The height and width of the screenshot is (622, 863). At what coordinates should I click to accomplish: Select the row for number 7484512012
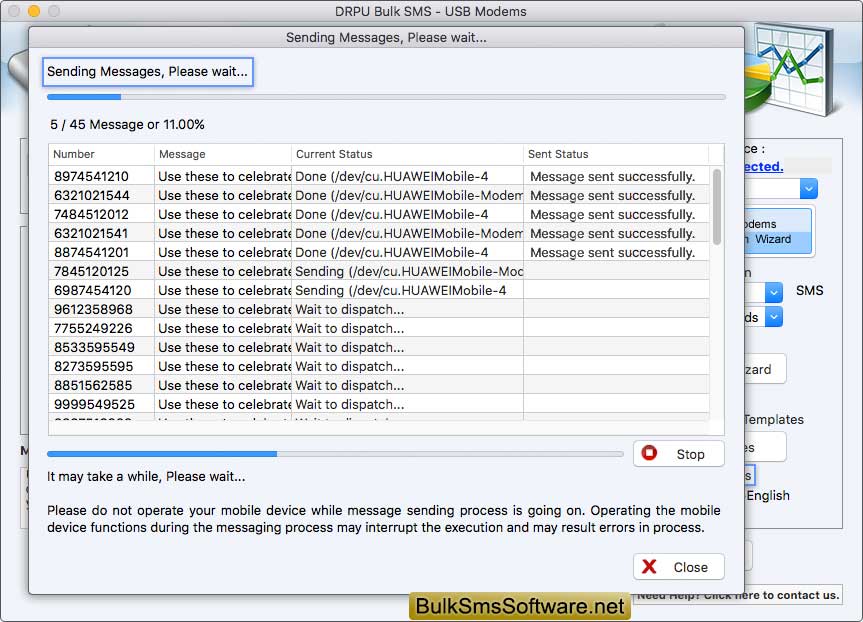pos(379,214)
